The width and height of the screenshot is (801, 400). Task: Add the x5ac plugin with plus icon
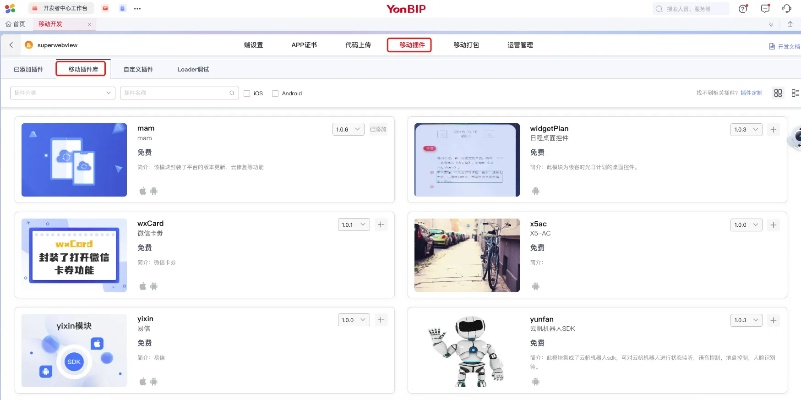pyautogui.click(x=773, y=225)
